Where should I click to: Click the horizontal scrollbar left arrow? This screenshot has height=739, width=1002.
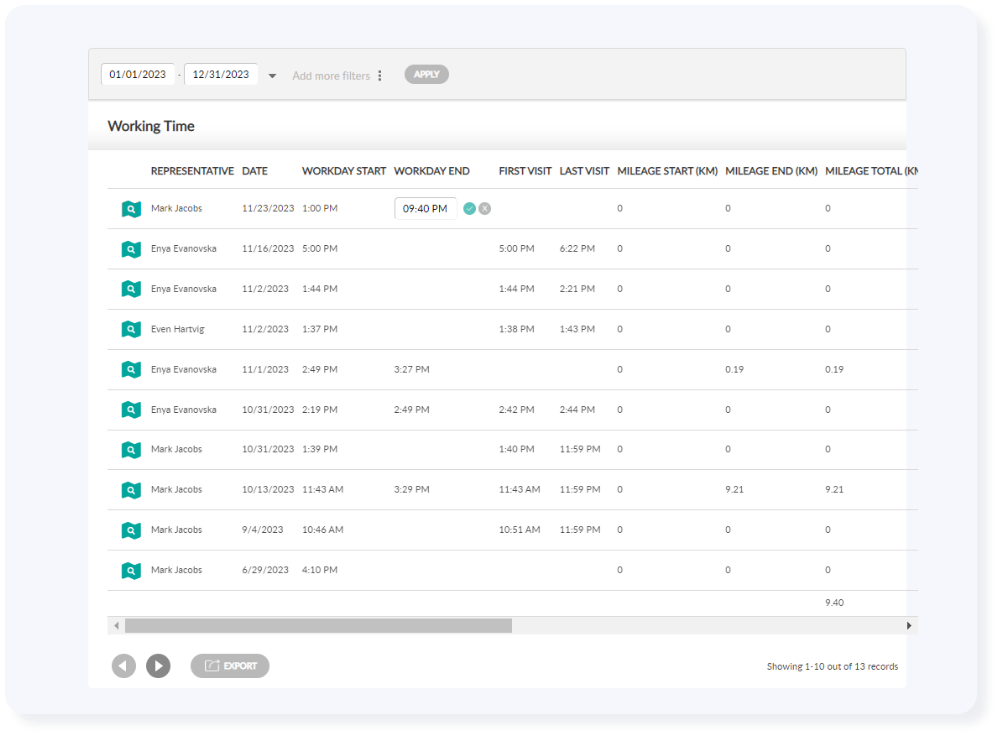116,626
